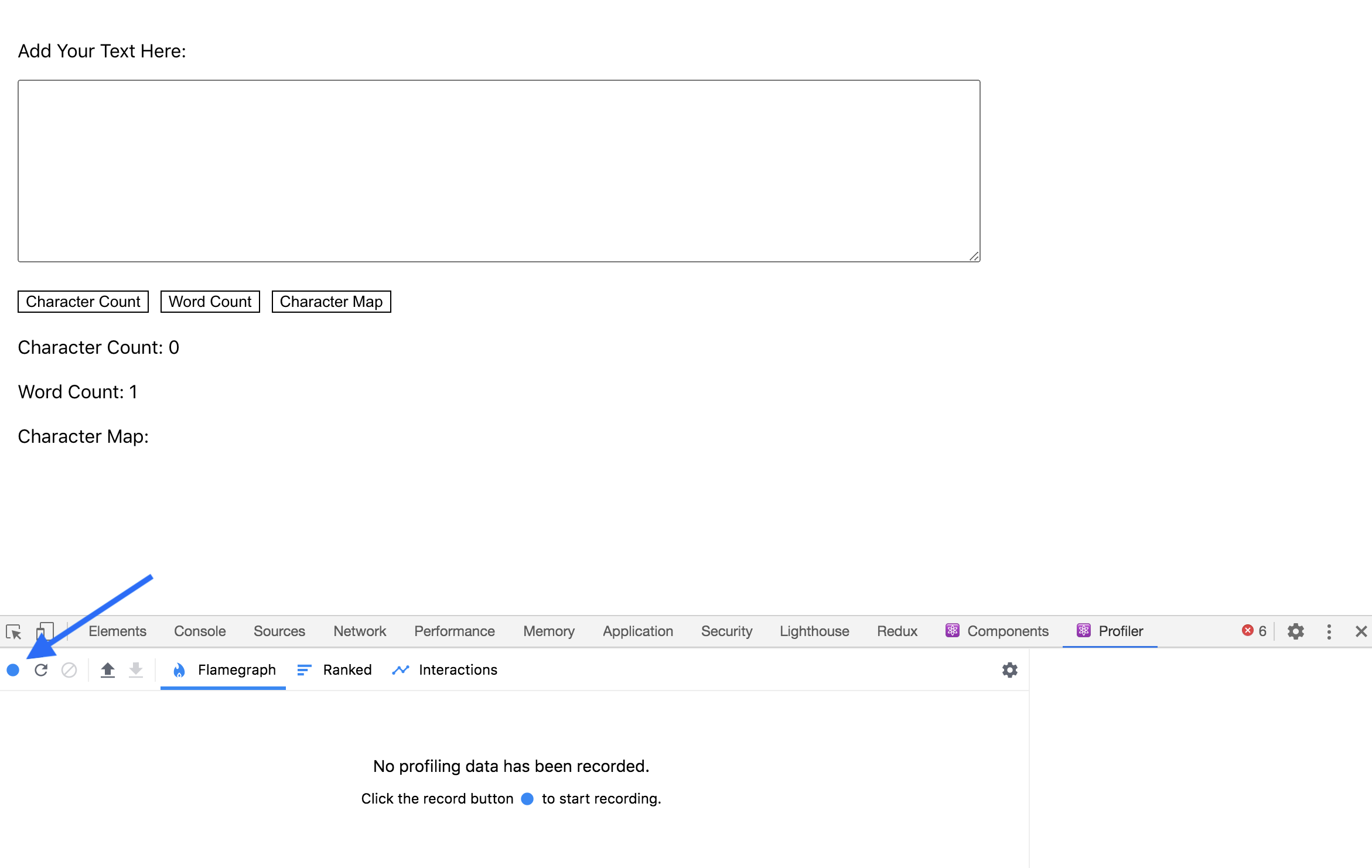Open the Lighthouse tab
The width and height of the screenshot is (1372, 868).
click(x=814, y=631)
